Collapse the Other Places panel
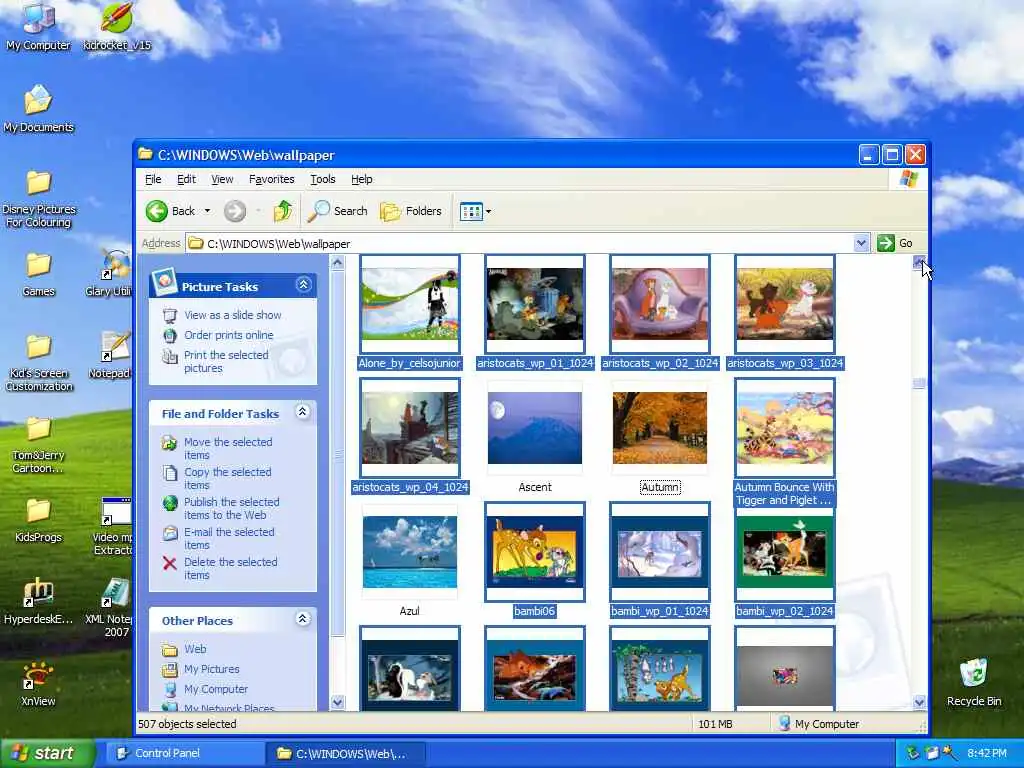 coord(302,618)
